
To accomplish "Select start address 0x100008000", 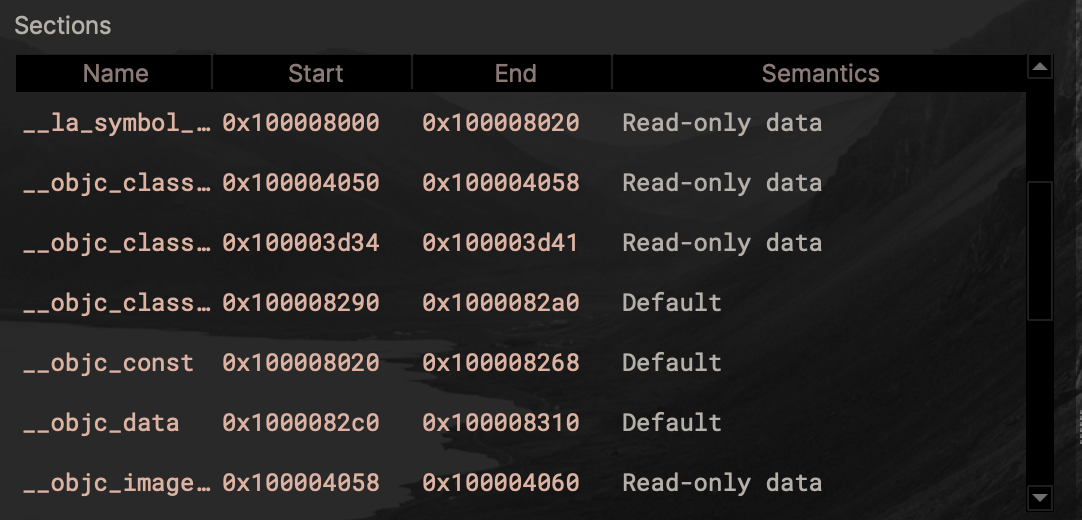I will (x=301, y=123).
